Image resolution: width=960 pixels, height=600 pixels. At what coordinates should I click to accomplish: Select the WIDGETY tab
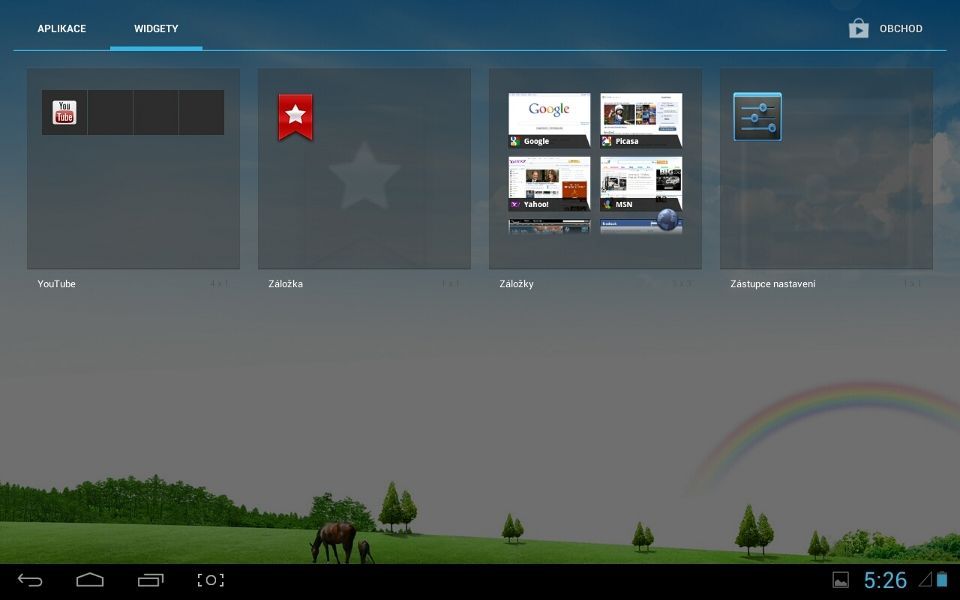[156, 29]
